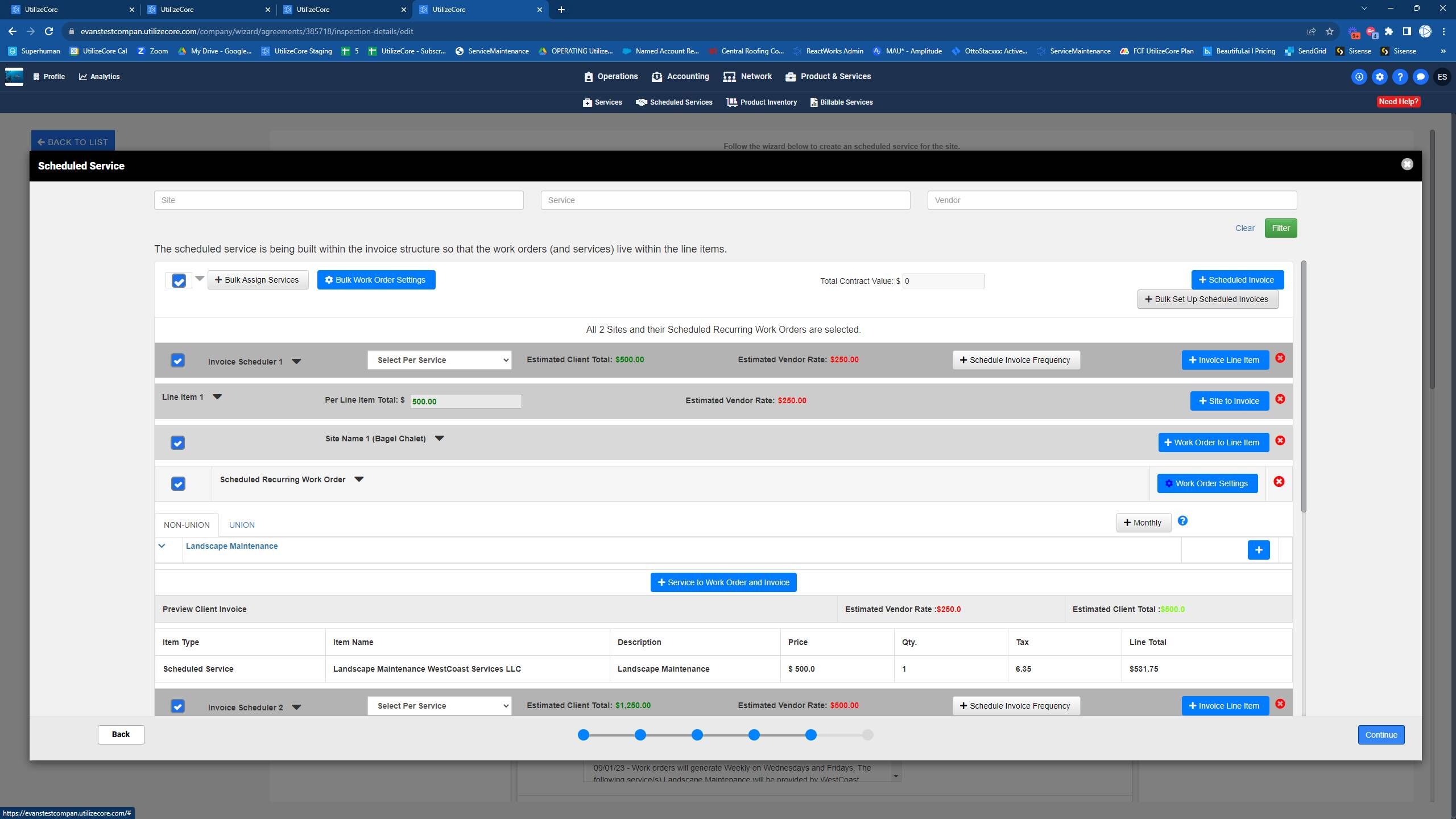Delete the Scheduled Recurring Work Order row
Viewport: 1456px width, 819px height.
[1279, 482]
